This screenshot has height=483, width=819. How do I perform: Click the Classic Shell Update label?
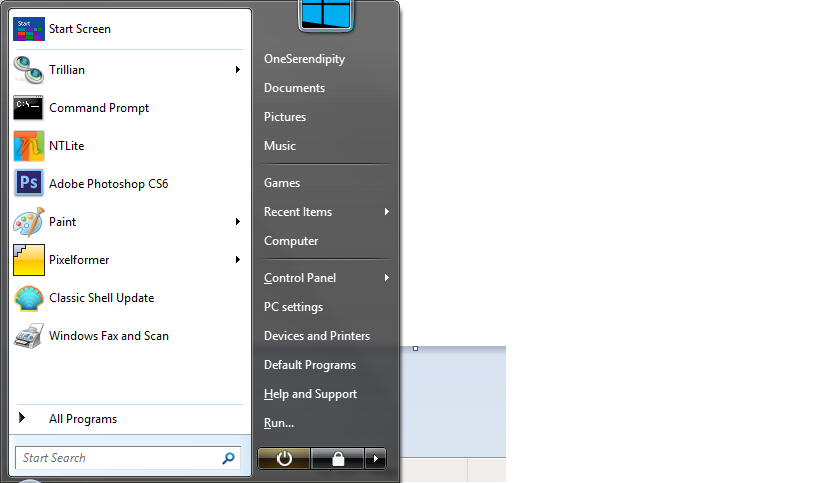click(102, 298)
